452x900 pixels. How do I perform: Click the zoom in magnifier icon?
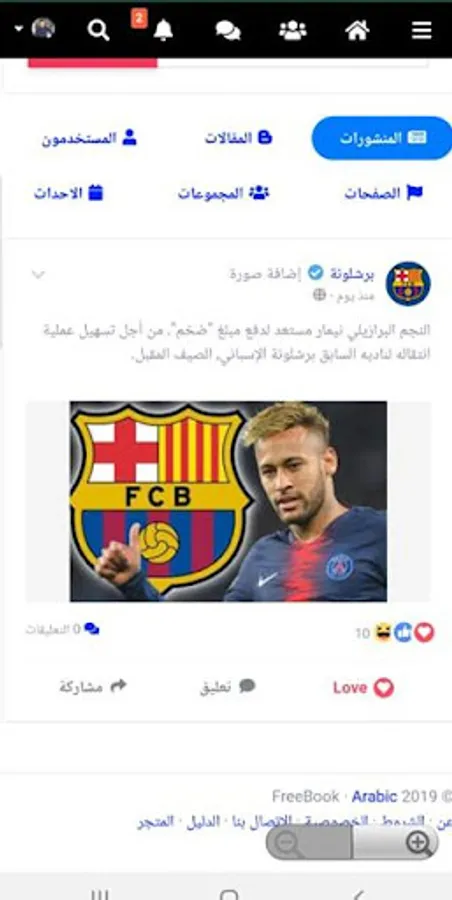418,843
